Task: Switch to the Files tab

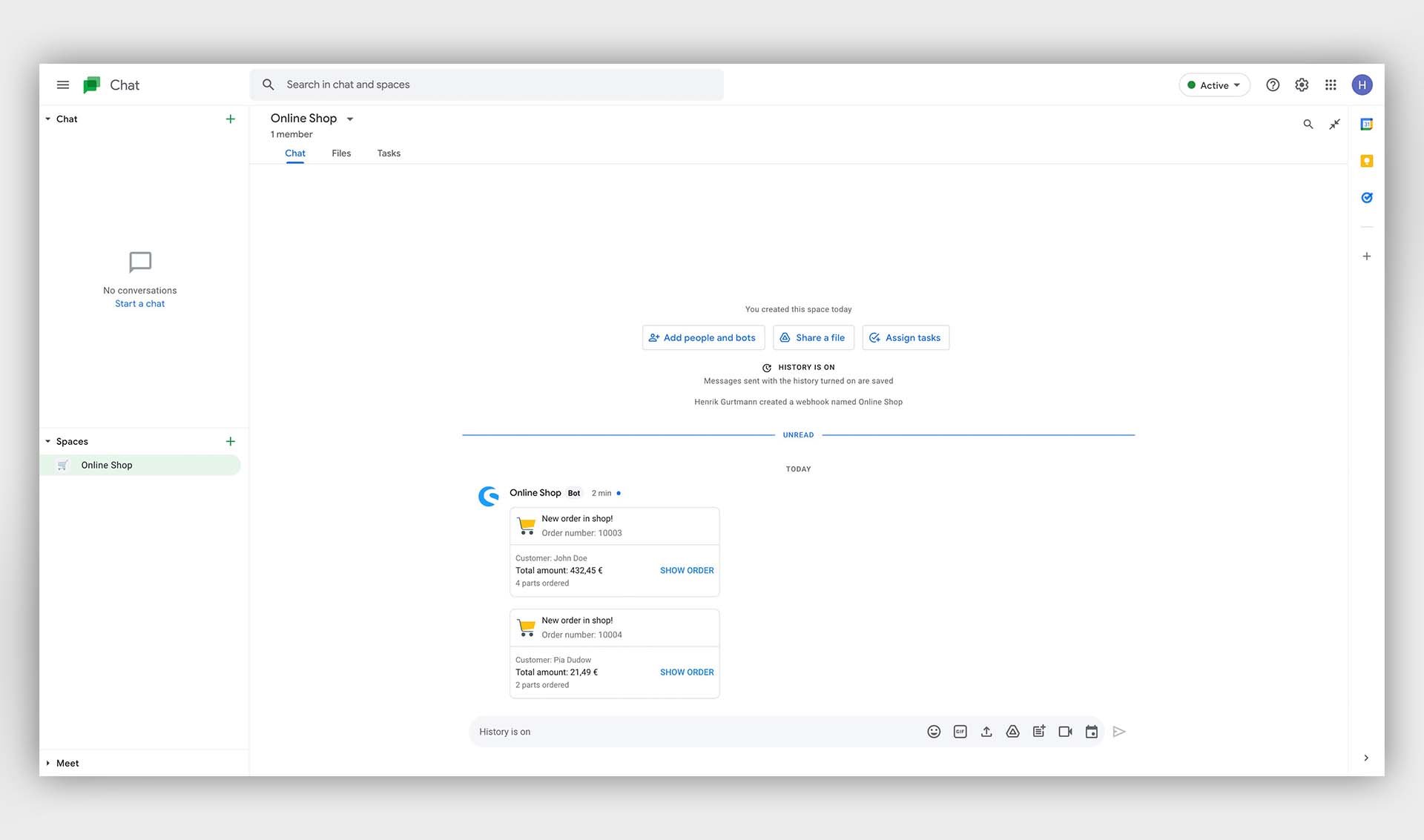Action: 341,153
